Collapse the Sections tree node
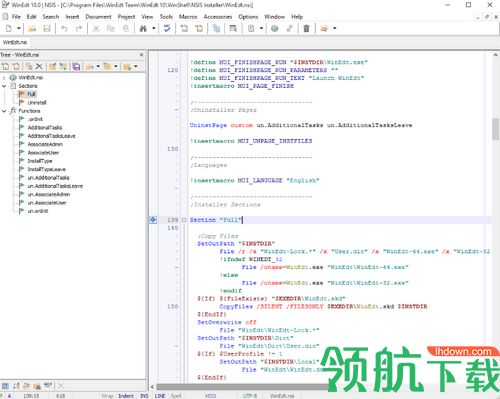Screen dimensions: 500x399 pyautogui.click(x=4, y=86)
